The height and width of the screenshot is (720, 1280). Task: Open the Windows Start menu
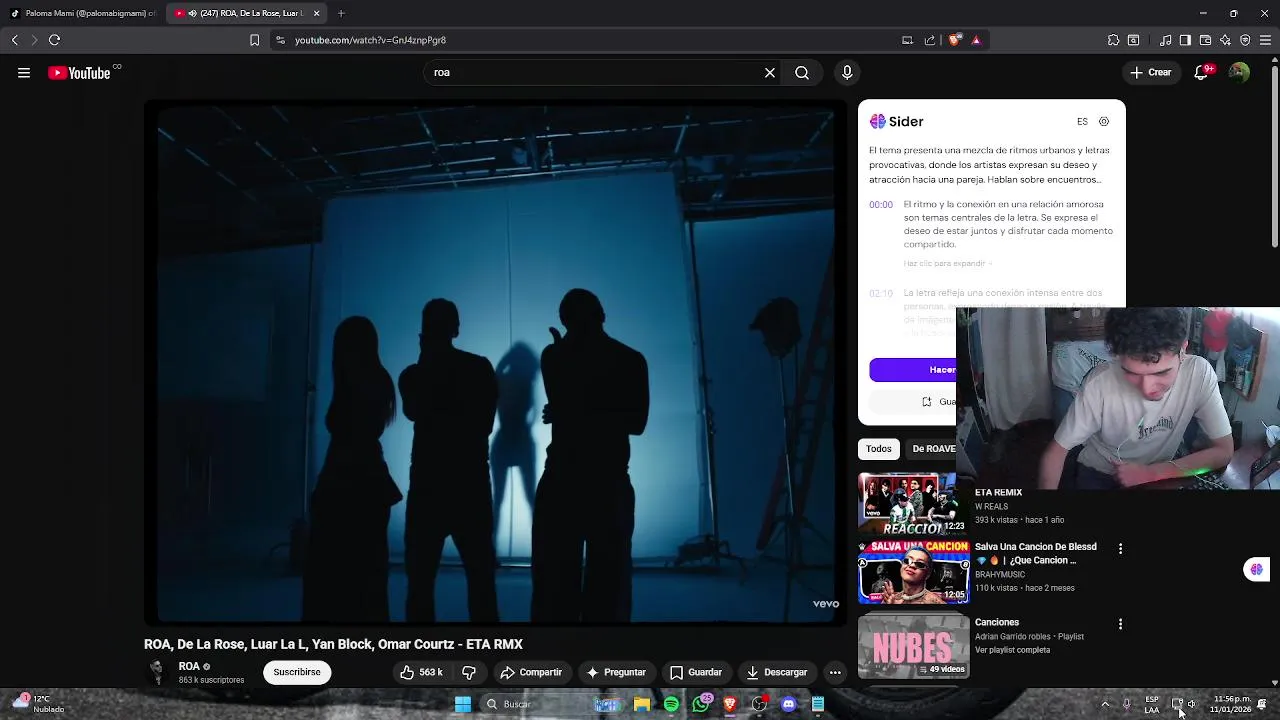(463, 704)
